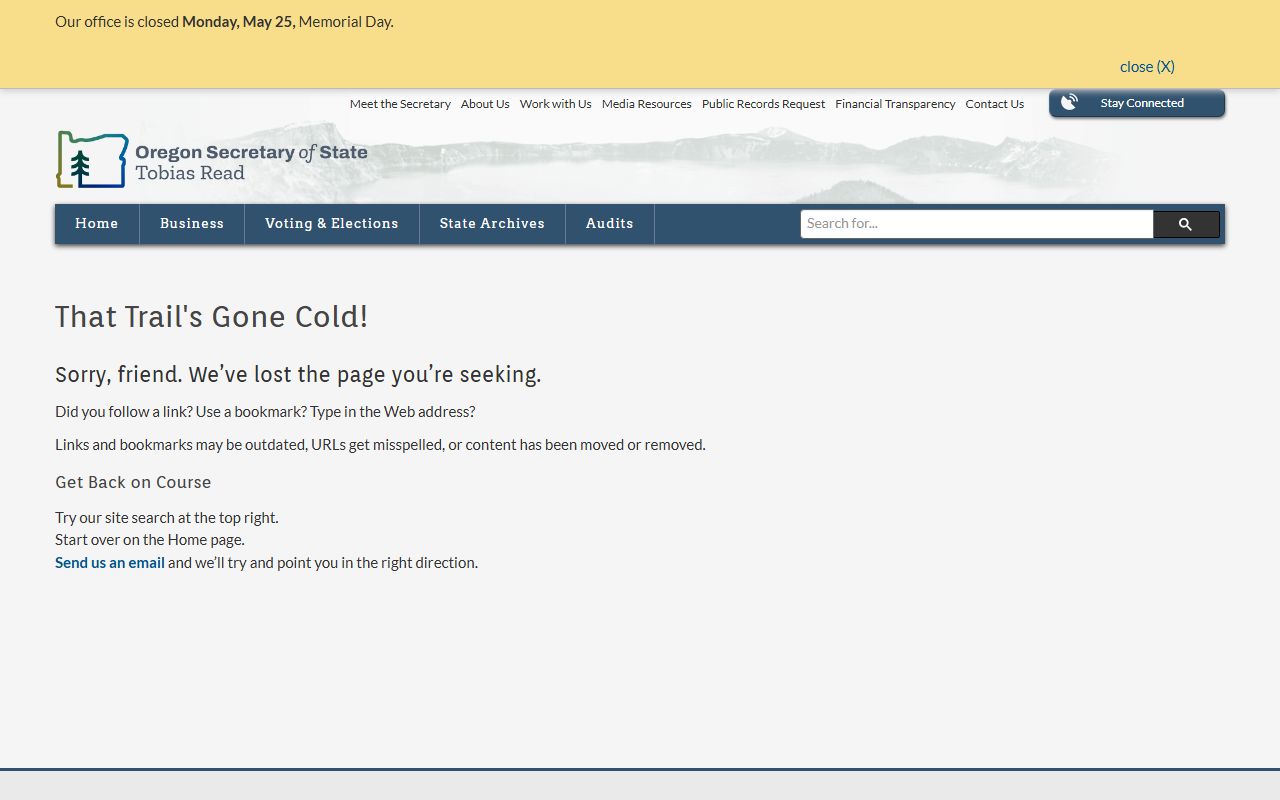Open Public Records Request link

pos(764,104)
